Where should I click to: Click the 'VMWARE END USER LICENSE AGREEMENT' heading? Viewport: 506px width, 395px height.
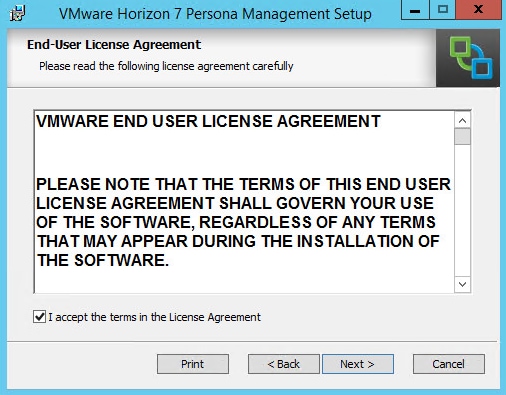point(208,121)
